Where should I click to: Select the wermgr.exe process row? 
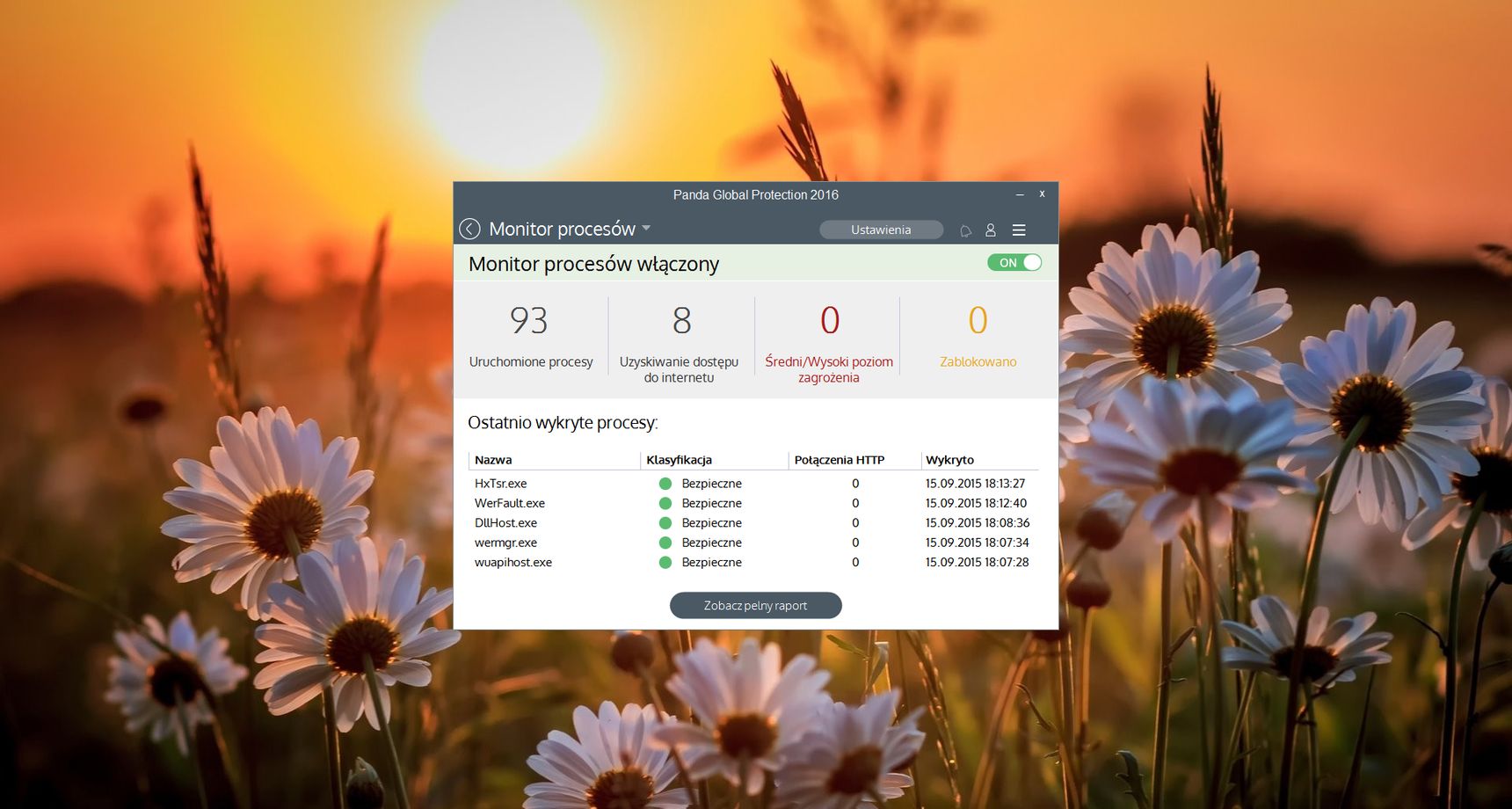753,543
